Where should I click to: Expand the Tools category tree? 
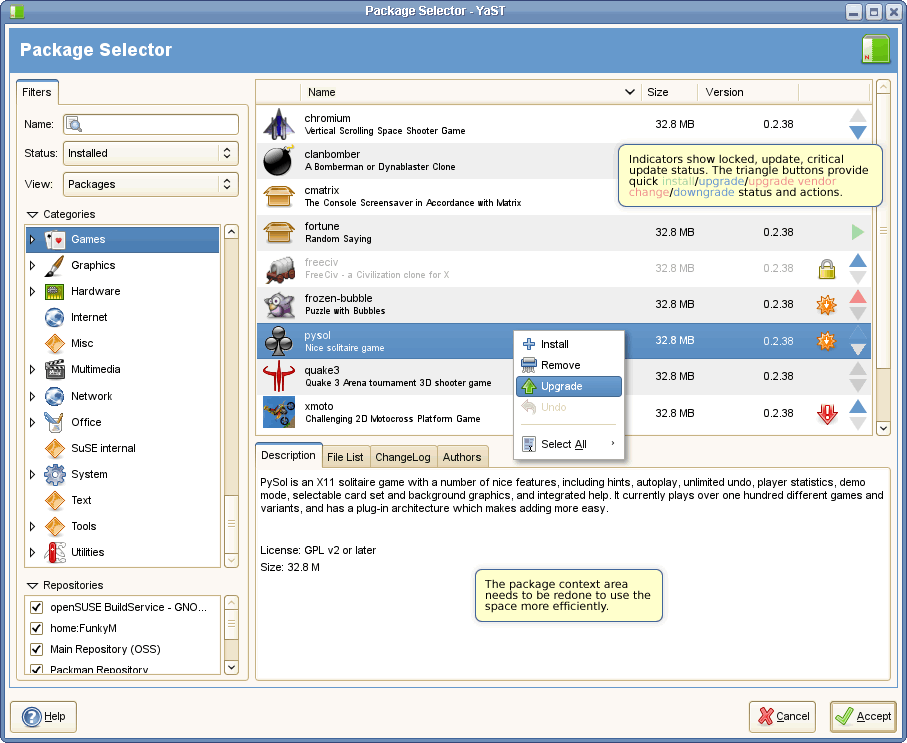tap(32, 526)
